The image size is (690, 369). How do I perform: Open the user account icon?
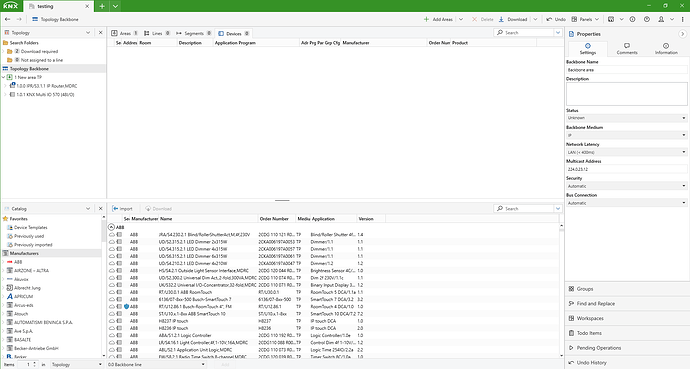[661, 19]
